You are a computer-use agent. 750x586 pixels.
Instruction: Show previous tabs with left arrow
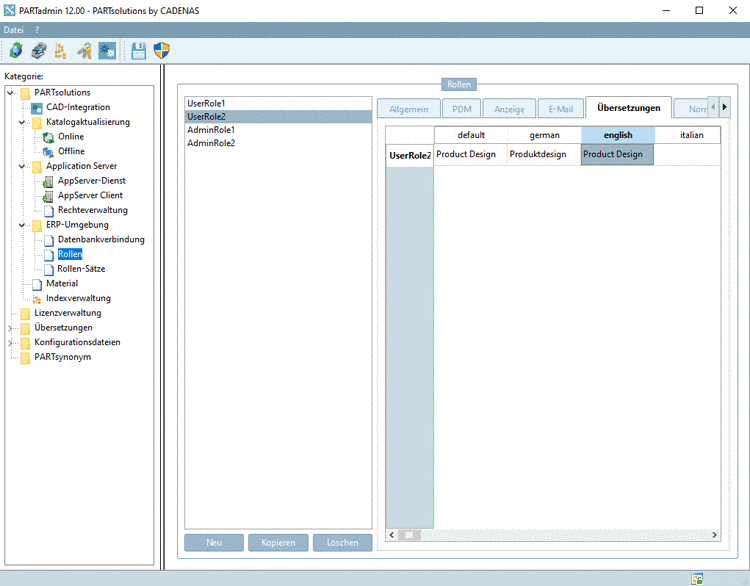click(713, 107)
